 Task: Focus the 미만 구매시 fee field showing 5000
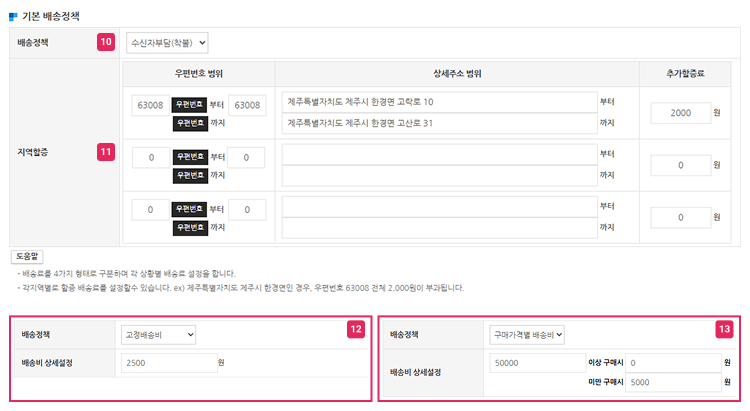[x=673, y=382]
